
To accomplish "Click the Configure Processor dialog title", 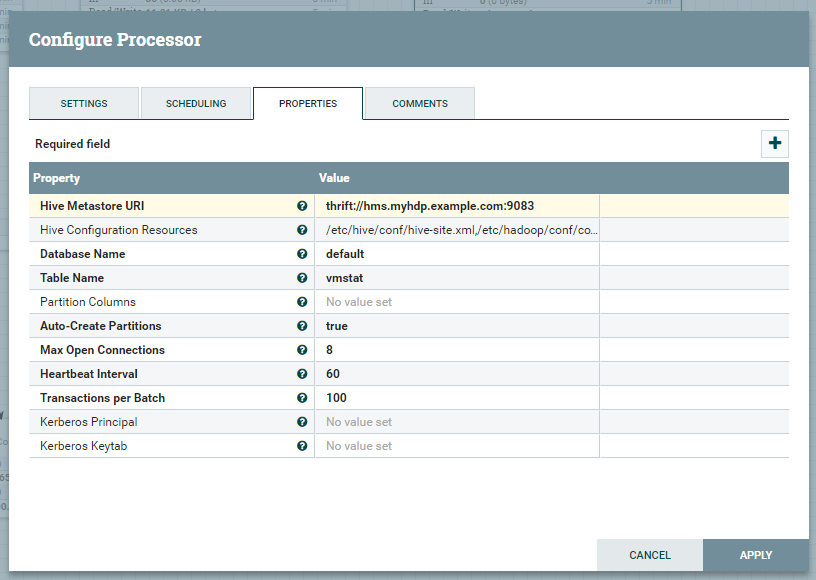I will [x=115, y=40].
